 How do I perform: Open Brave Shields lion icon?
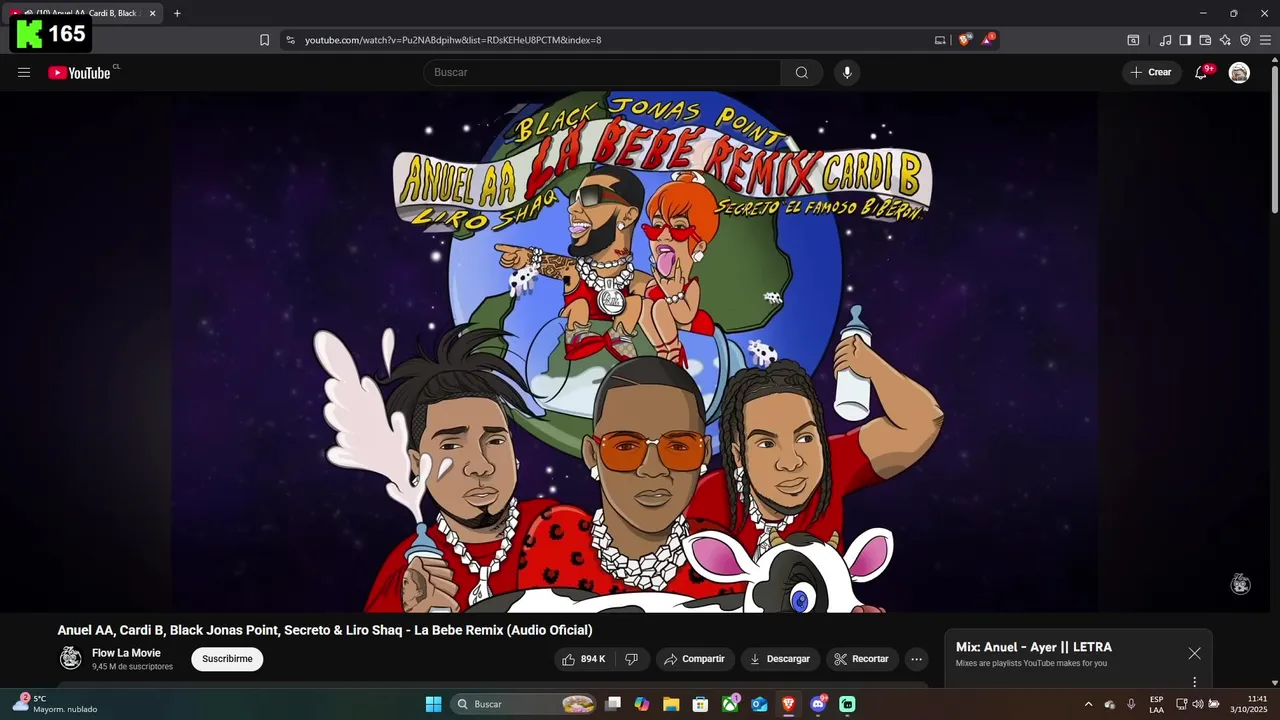[x=964, y=40]
